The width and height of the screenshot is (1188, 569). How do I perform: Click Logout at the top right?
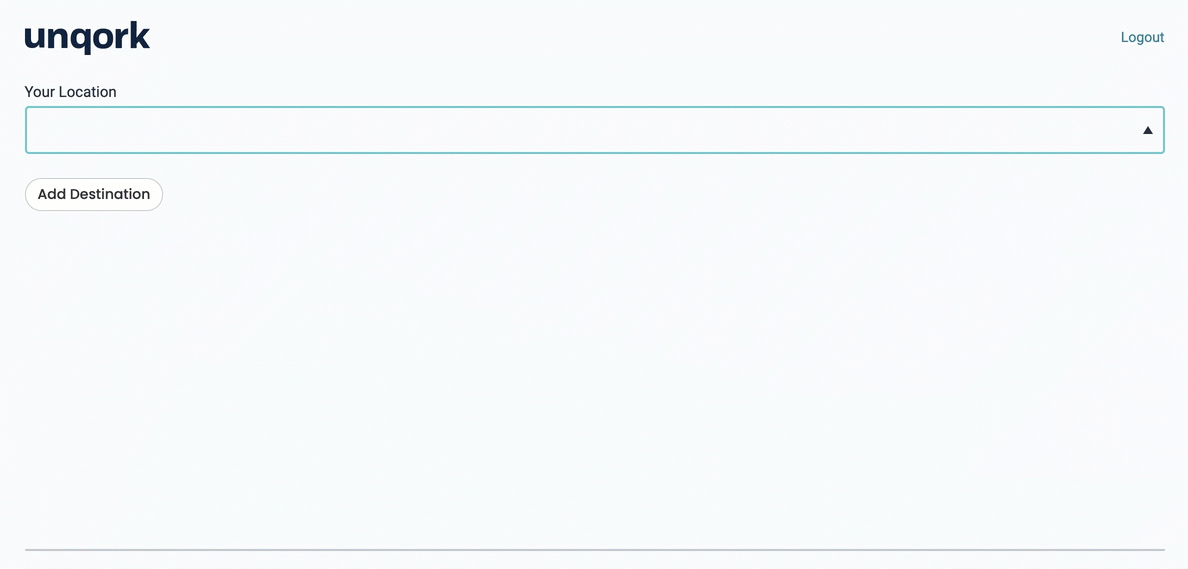coord(1142,37)
